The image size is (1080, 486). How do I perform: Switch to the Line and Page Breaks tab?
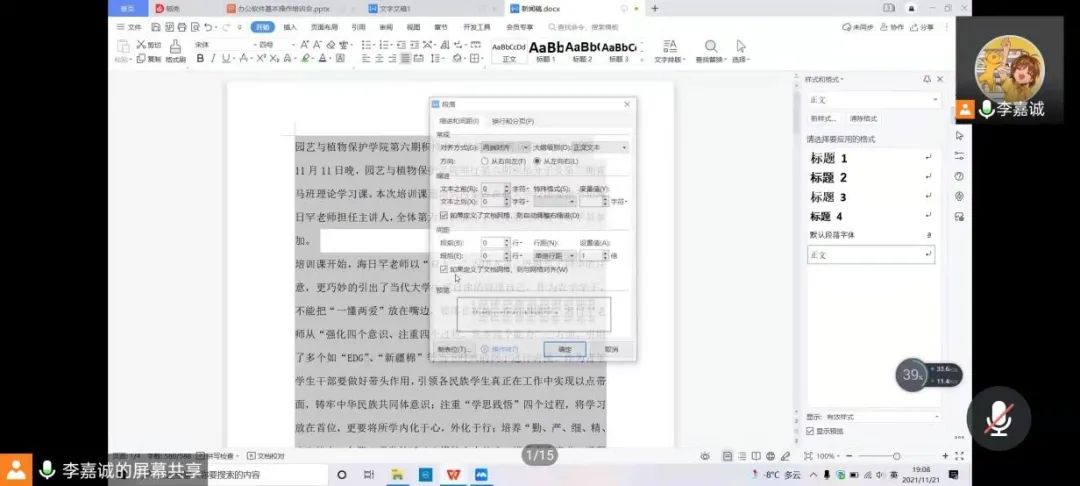[x=513, y=121]
